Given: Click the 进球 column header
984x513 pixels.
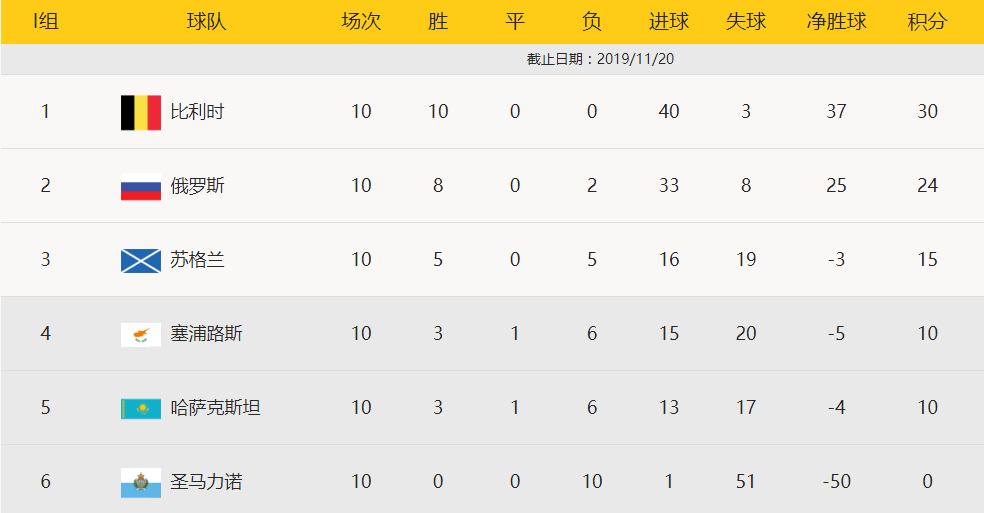Looking at the screenshot, I should 668,22.
